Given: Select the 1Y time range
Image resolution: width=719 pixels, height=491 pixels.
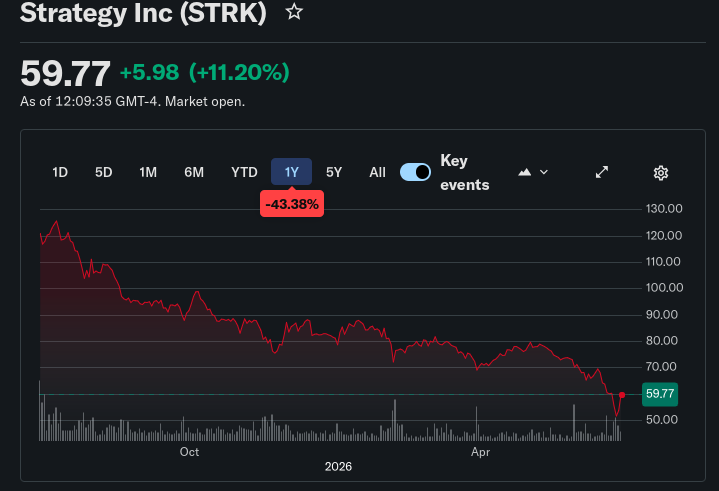Looking at the screenshot, I should tap(292, 172).
